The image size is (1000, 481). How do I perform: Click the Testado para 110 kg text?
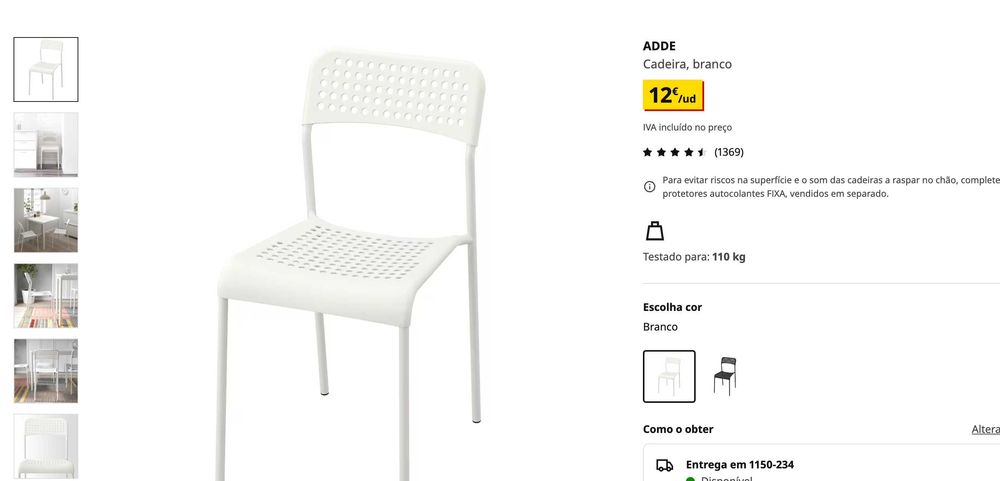coord(694,257)
